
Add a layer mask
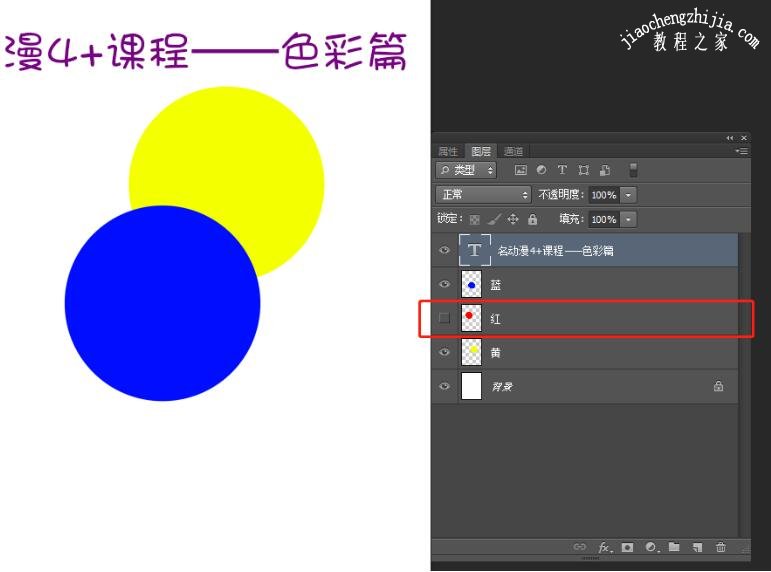(x=627, y=547)
